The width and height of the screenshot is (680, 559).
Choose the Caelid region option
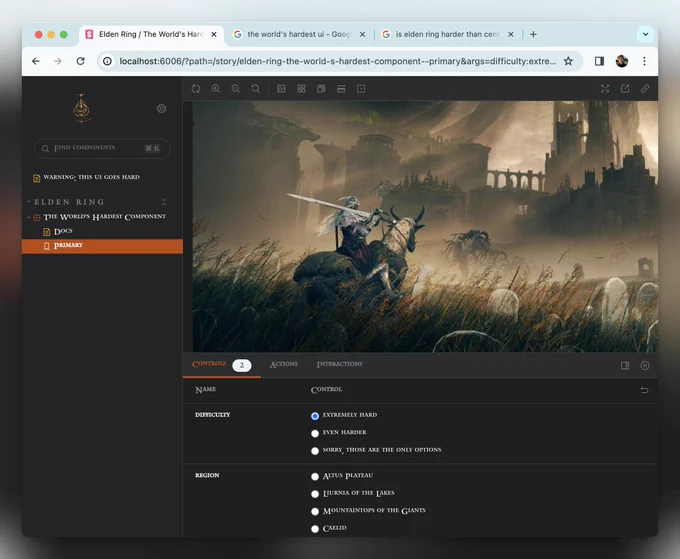pos(315,529)
